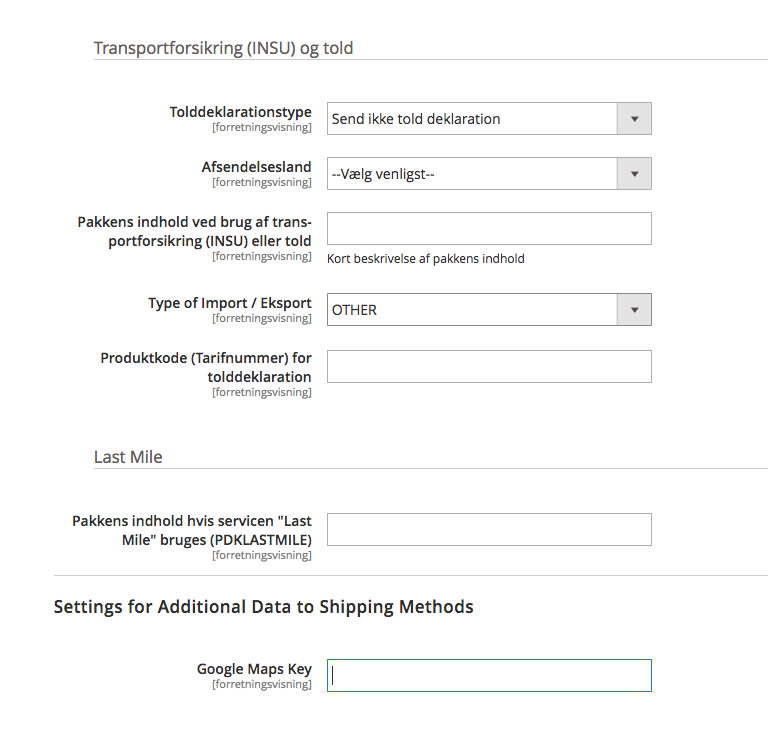Click the Pakkens indhold hvis servicen Last Mile label
The image size is (768, 744).
pyautogui.click(x=192, y=530)
